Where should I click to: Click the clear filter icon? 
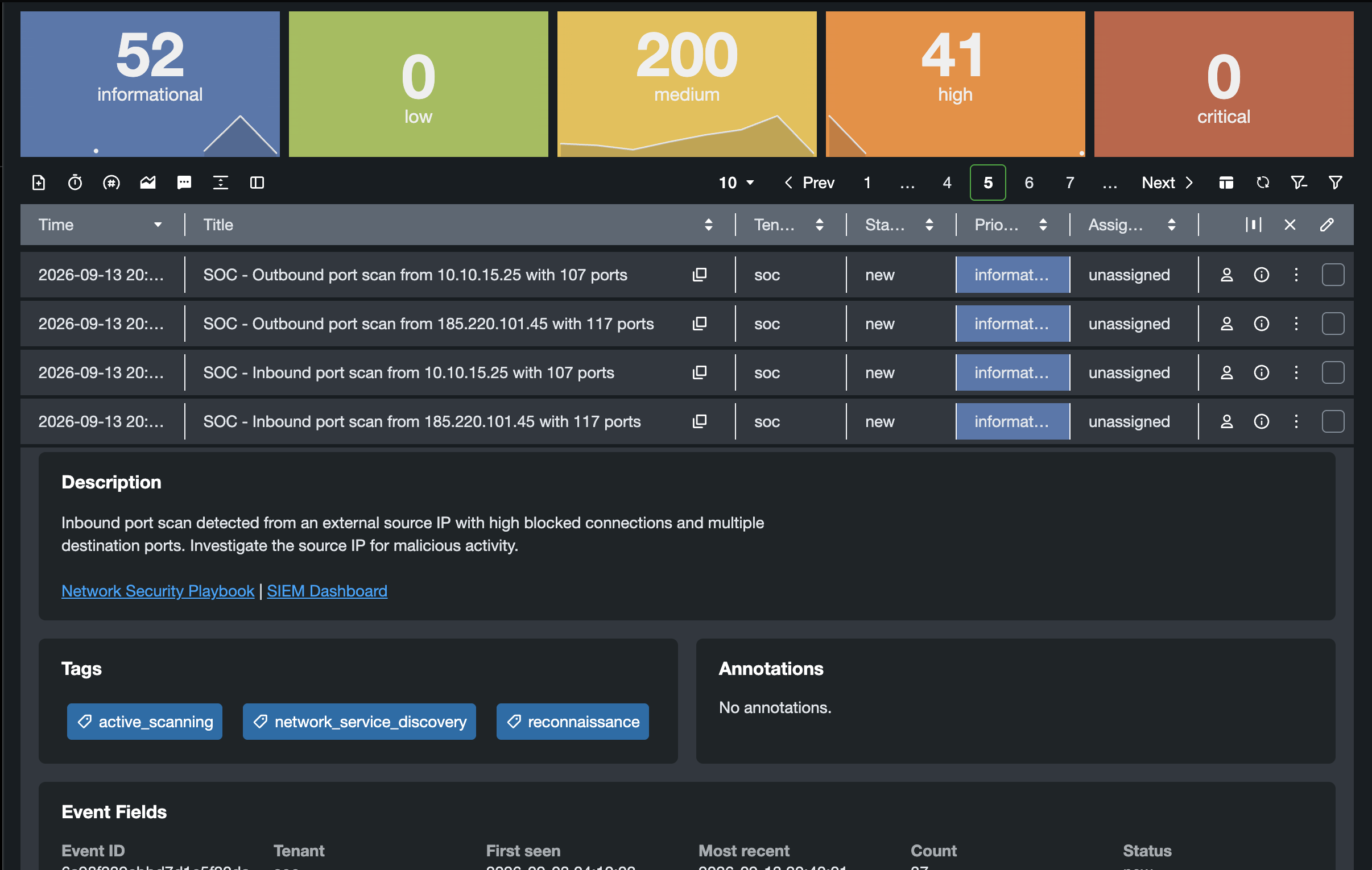[1299, 183]
